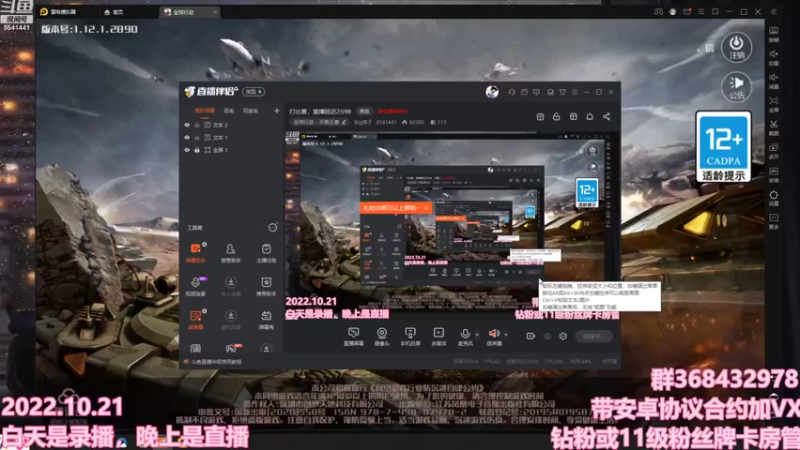The image size is (800, 450).
Task: Open the toolbox more circle icon
Action: 272,228
